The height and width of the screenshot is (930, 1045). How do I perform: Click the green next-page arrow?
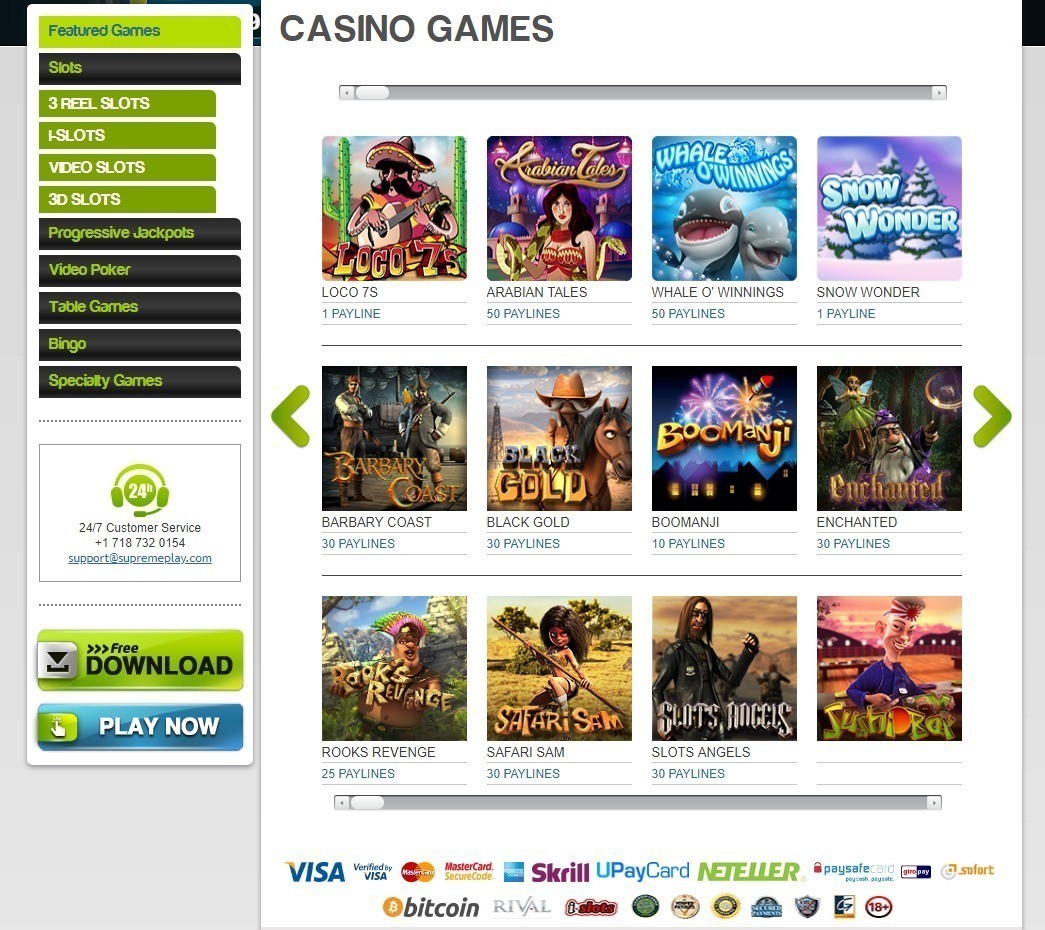[x=992, y=416]
